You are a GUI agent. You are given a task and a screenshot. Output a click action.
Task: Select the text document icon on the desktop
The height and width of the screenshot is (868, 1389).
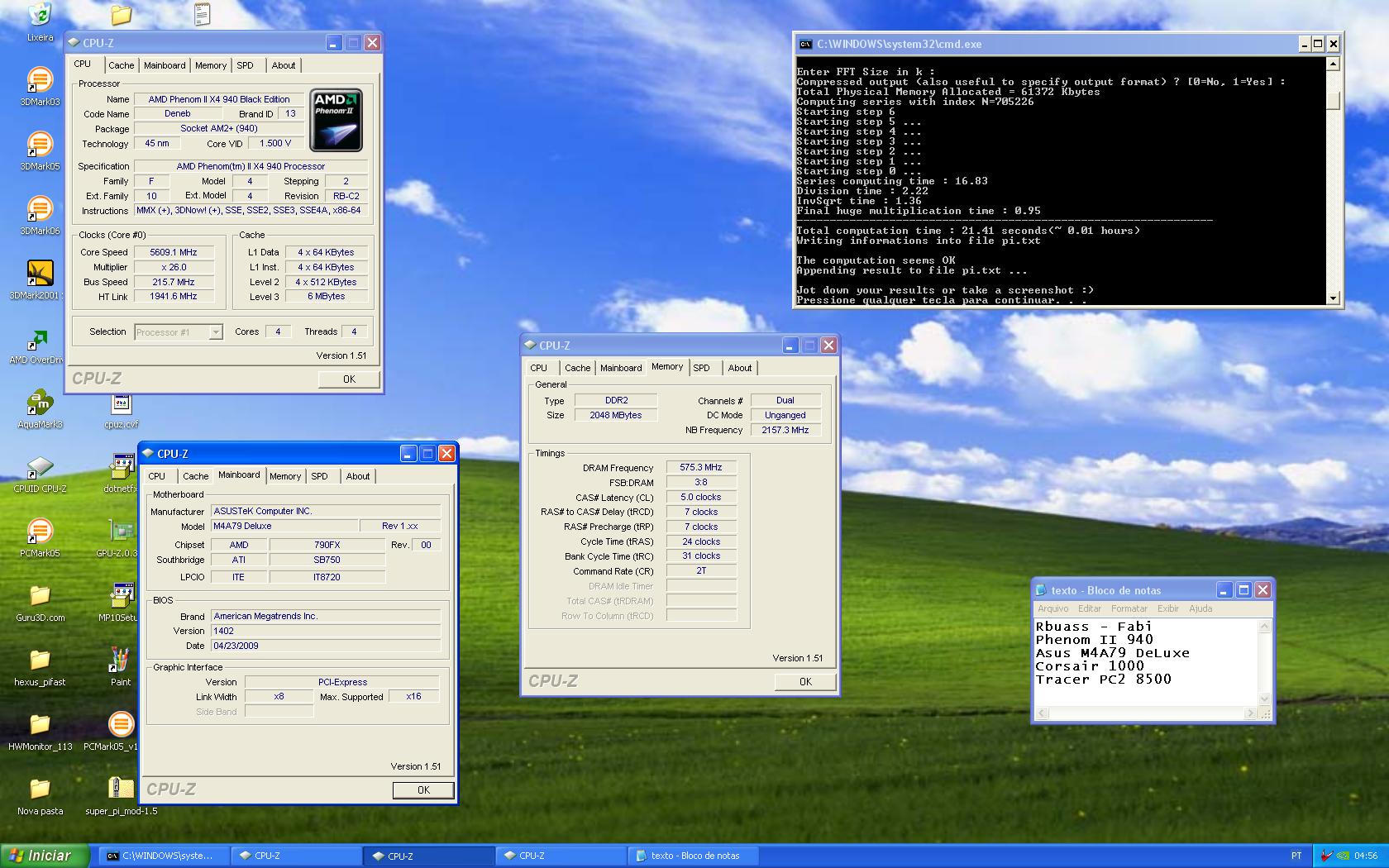(x=203, y=14)
